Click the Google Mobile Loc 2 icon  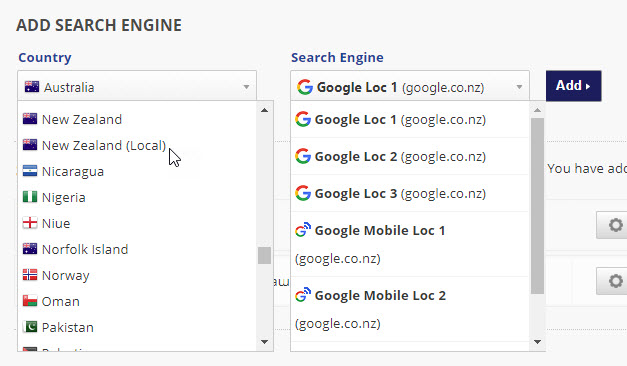click(x=303, y=295)
